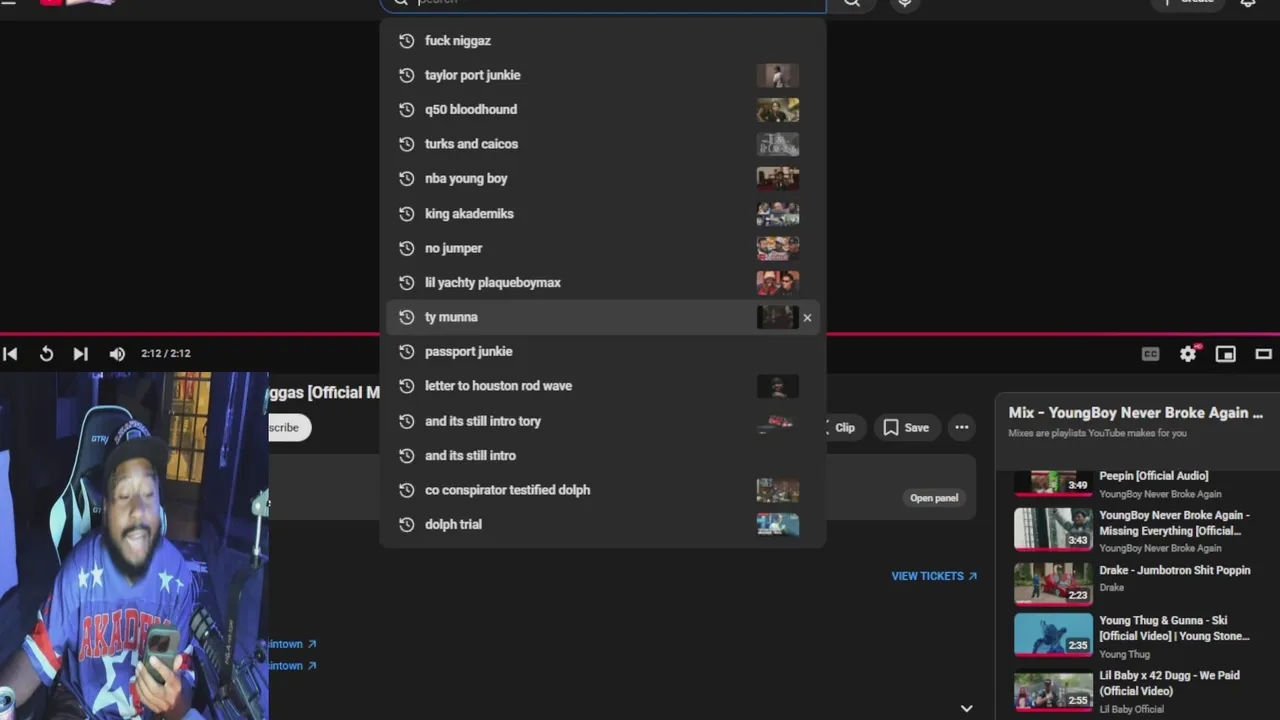Click the red video progress bar

640,334
